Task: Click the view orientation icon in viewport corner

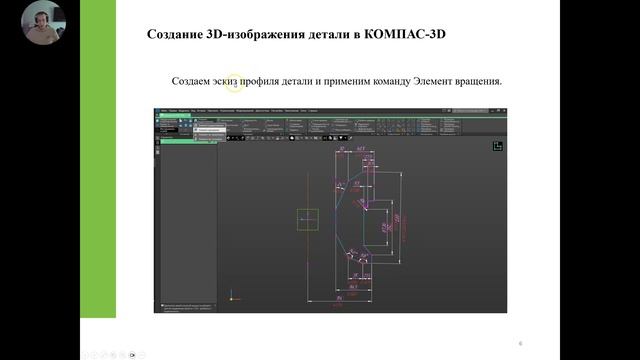Action: point(497,146)
